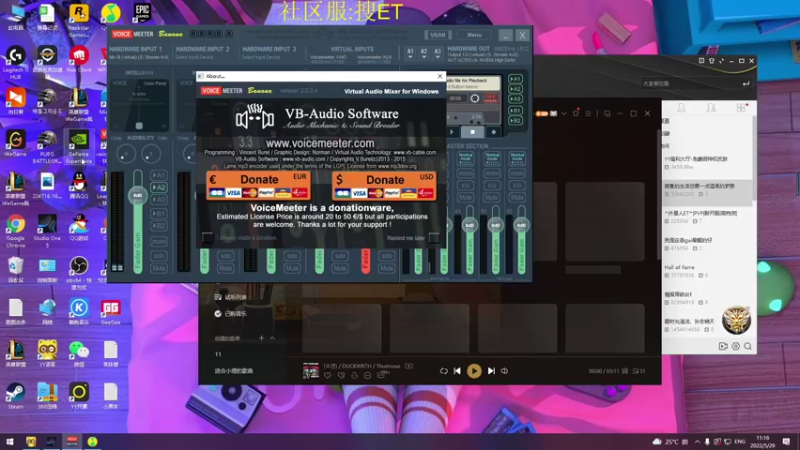This screenshot has height=450, width=800.
Task: Open 已购音乐 in music player sidebar
Action: coord(231,314)
